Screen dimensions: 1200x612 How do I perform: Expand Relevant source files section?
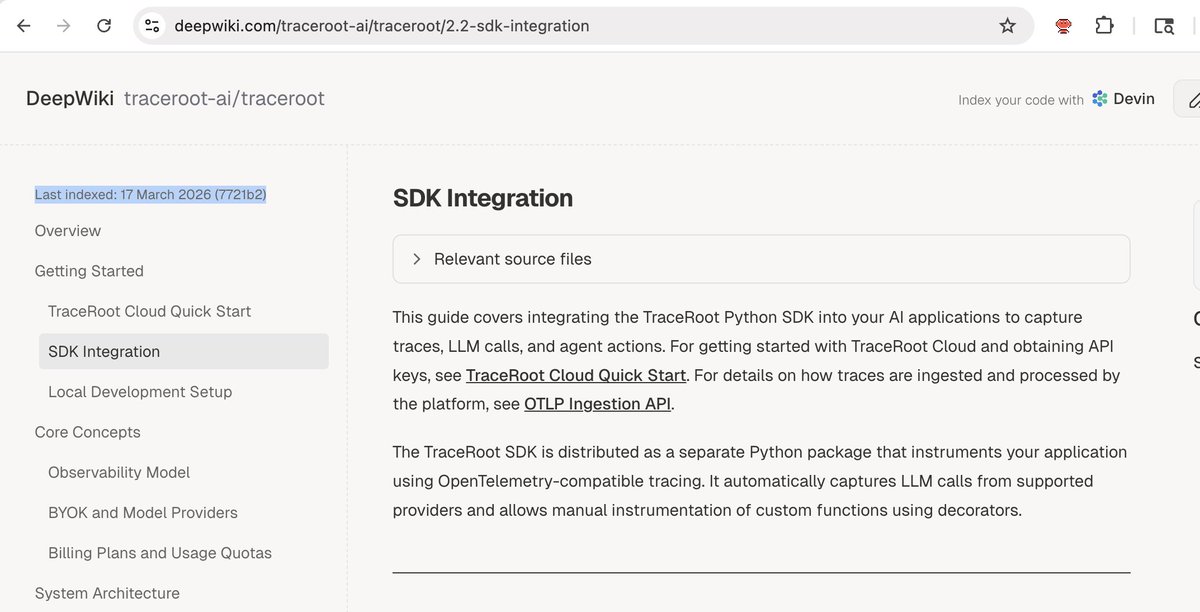click(761, 259)
